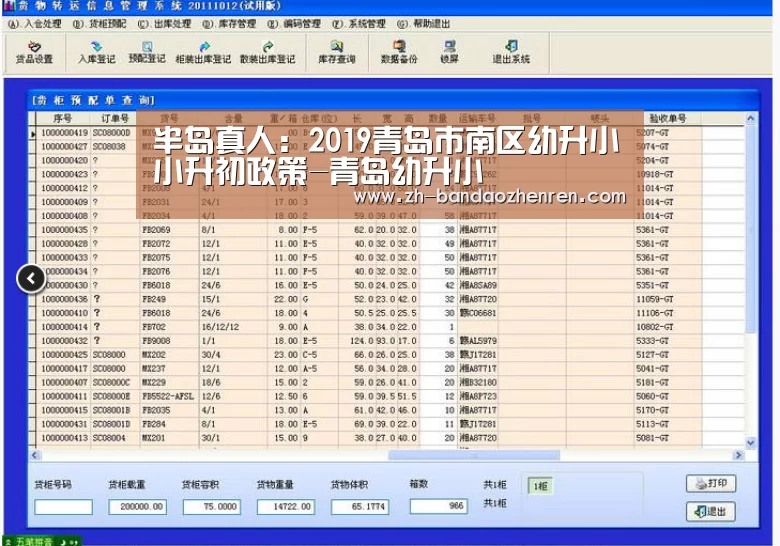Click the 货物体积 field showing 65.1774
The image size is (780, 546).
(x=360, y=507)
